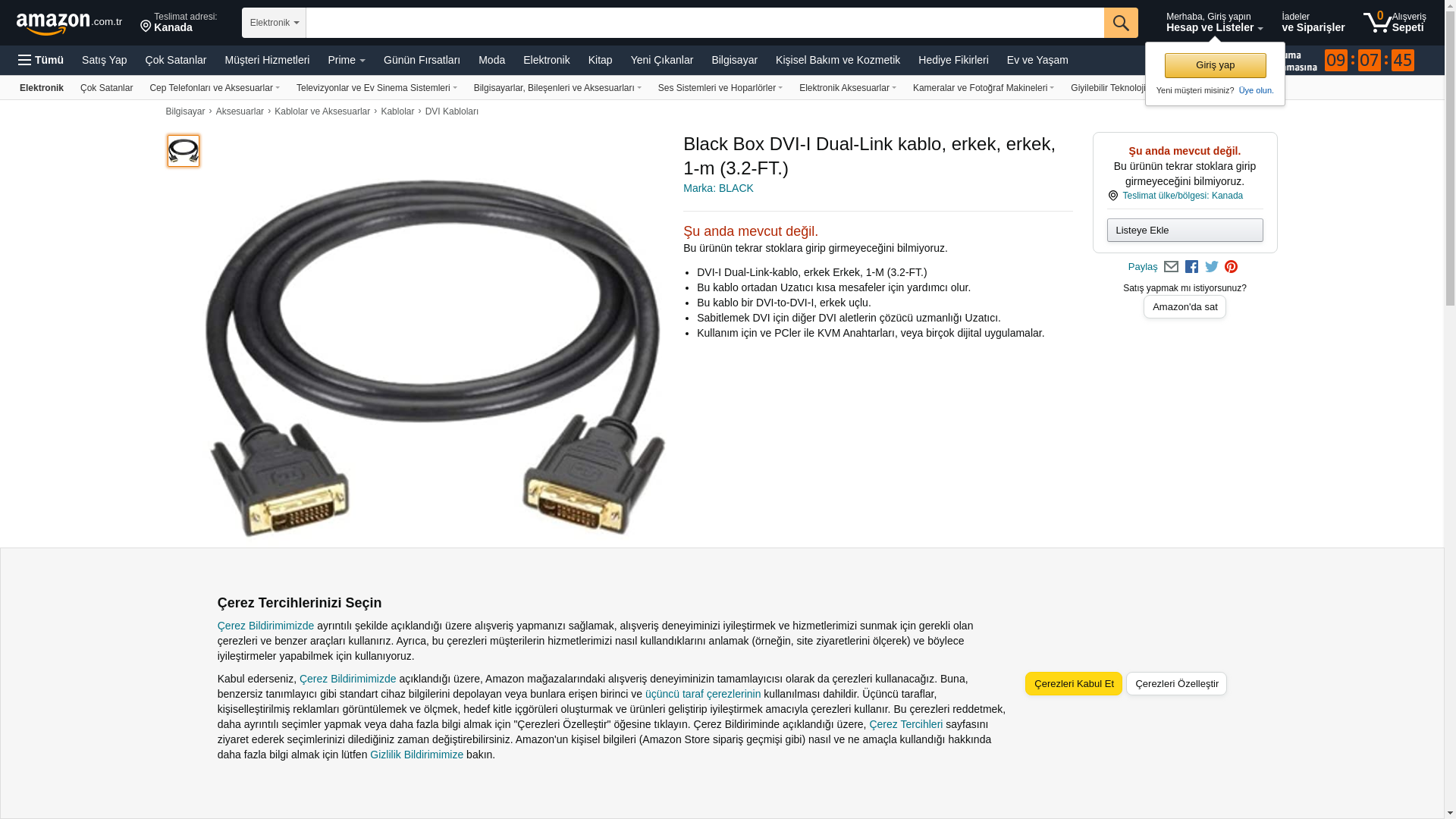Screen dimensions: 1456x819
Task: Accept cookies with Çerezleri Kabul Et
Action: [1074, 684]
